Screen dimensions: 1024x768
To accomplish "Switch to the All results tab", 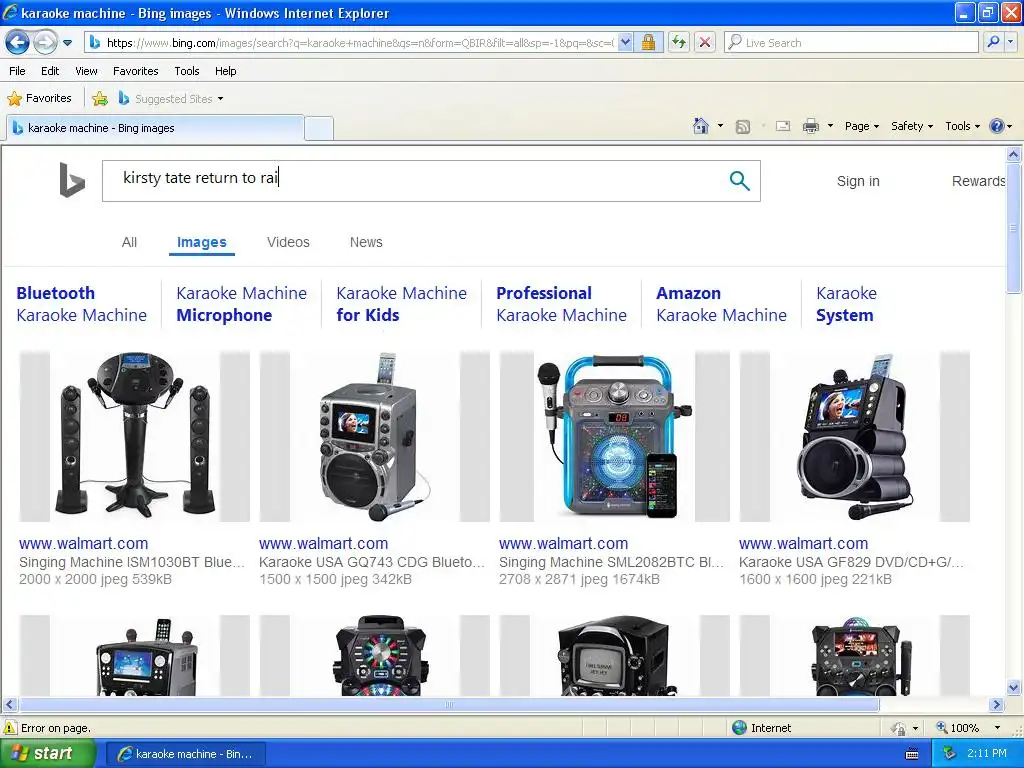I will coord(129,242).
